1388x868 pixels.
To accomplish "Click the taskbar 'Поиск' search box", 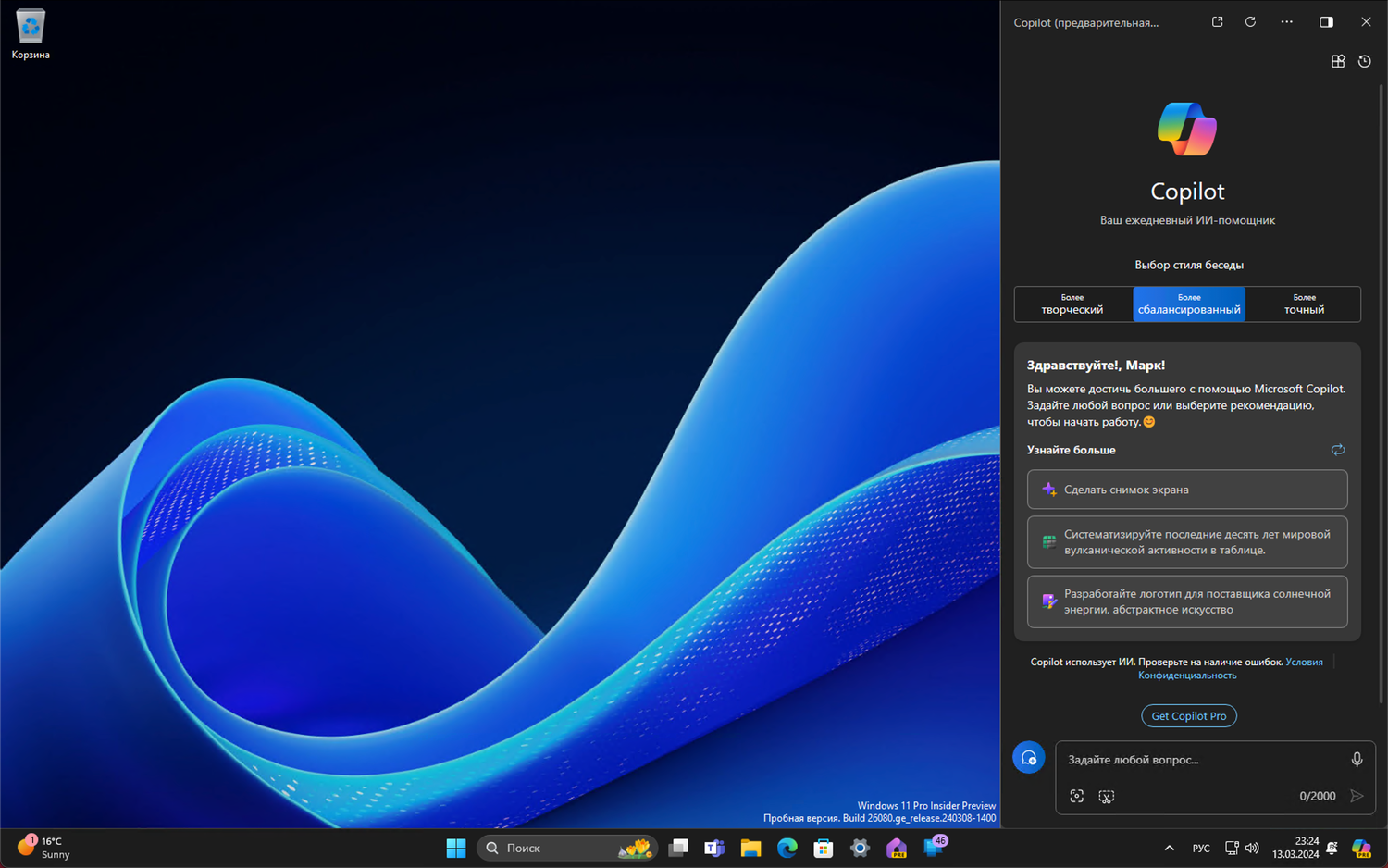I will coord(567,848).
